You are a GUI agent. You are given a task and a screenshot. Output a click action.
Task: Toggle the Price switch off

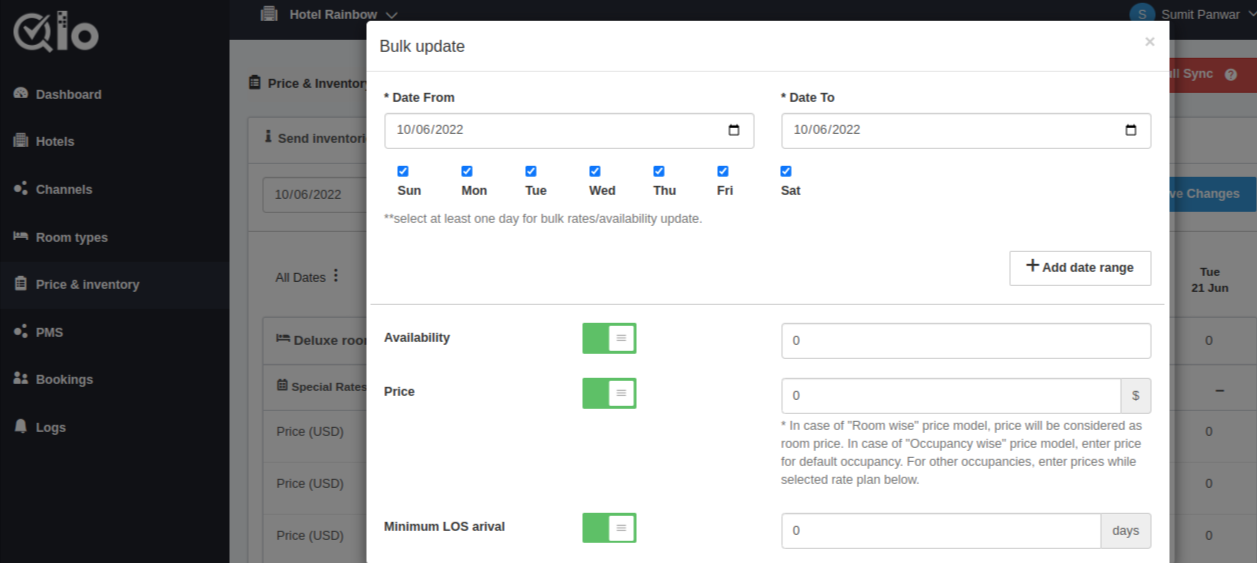pos(609,393)
